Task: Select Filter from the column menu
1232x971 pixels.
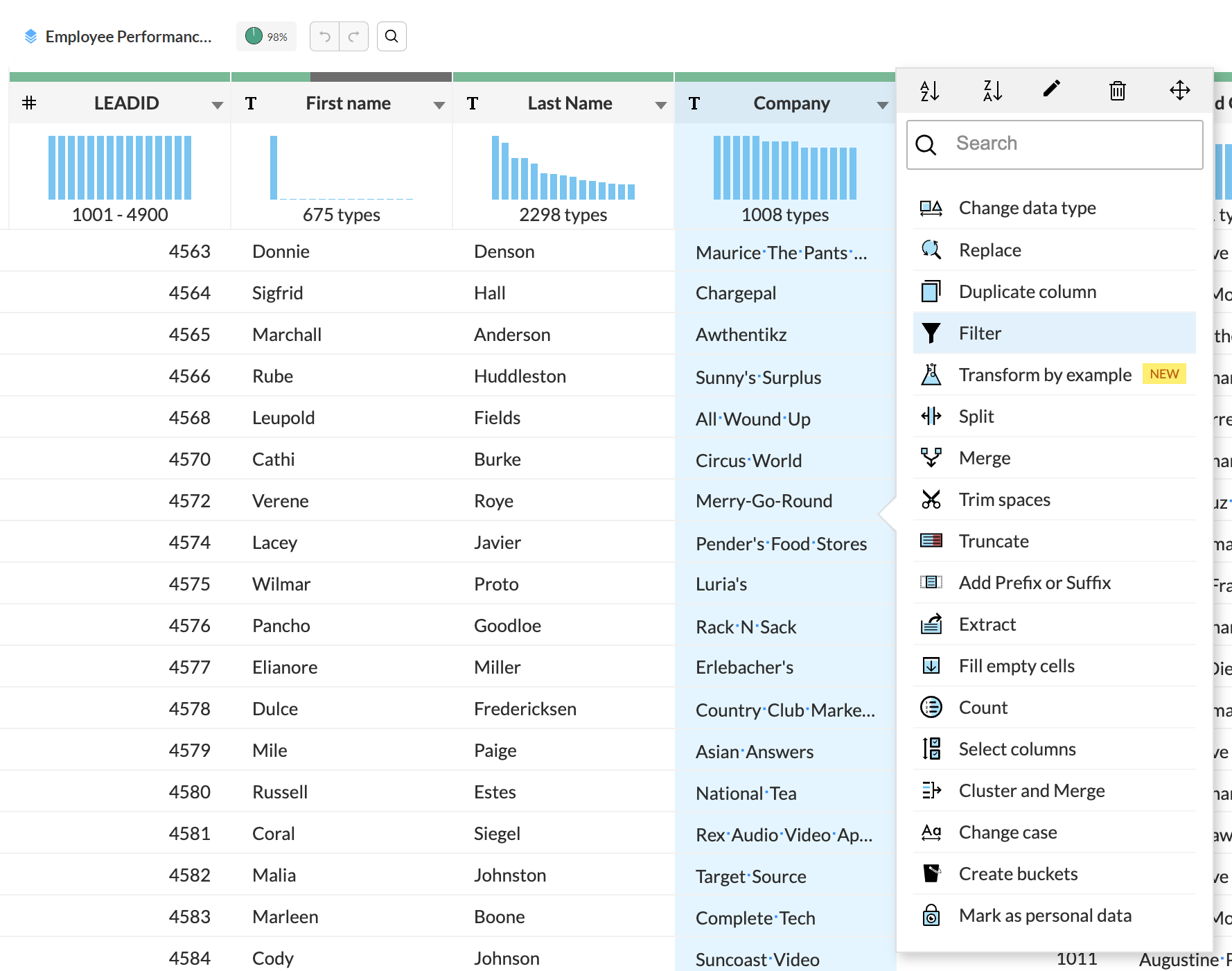Action: click(x=979, y=333)
